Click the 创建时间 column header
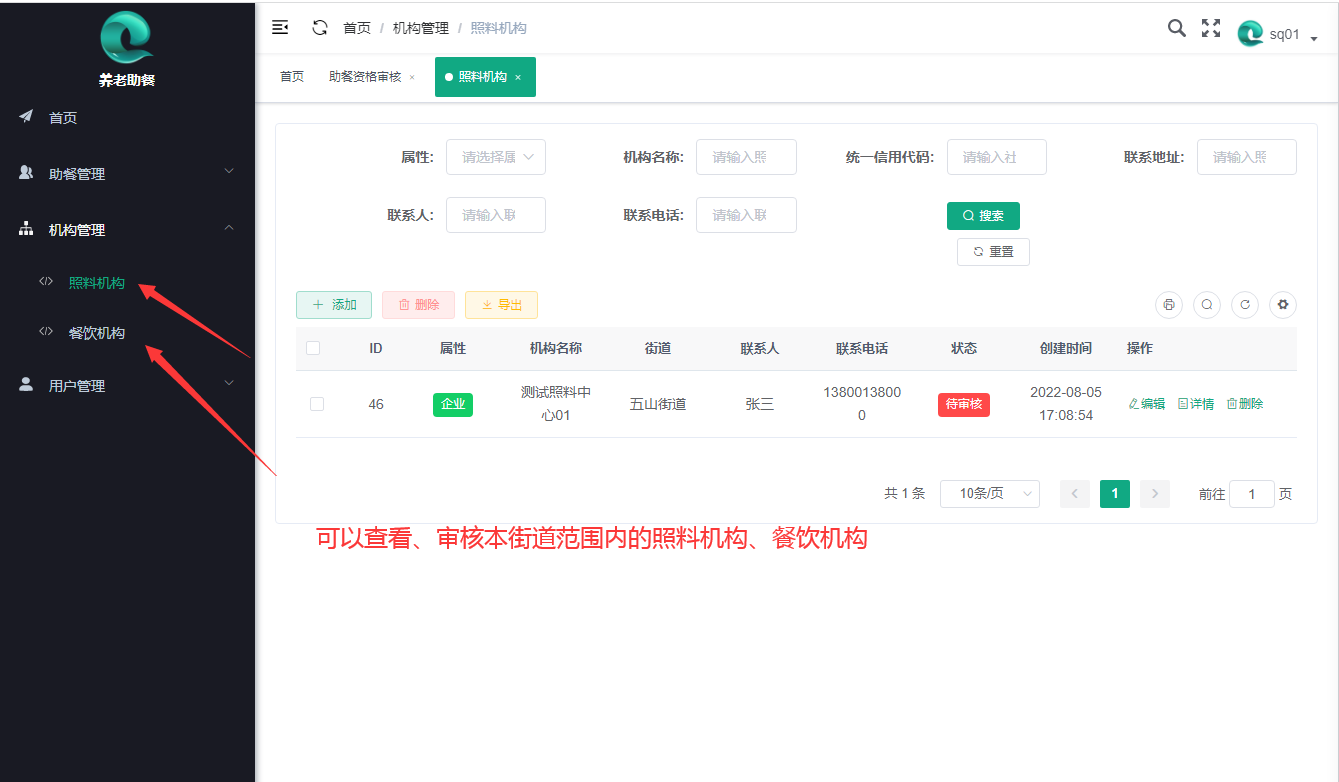The width and height of the screenshot is (1339, 782). tap(1066, 348)
